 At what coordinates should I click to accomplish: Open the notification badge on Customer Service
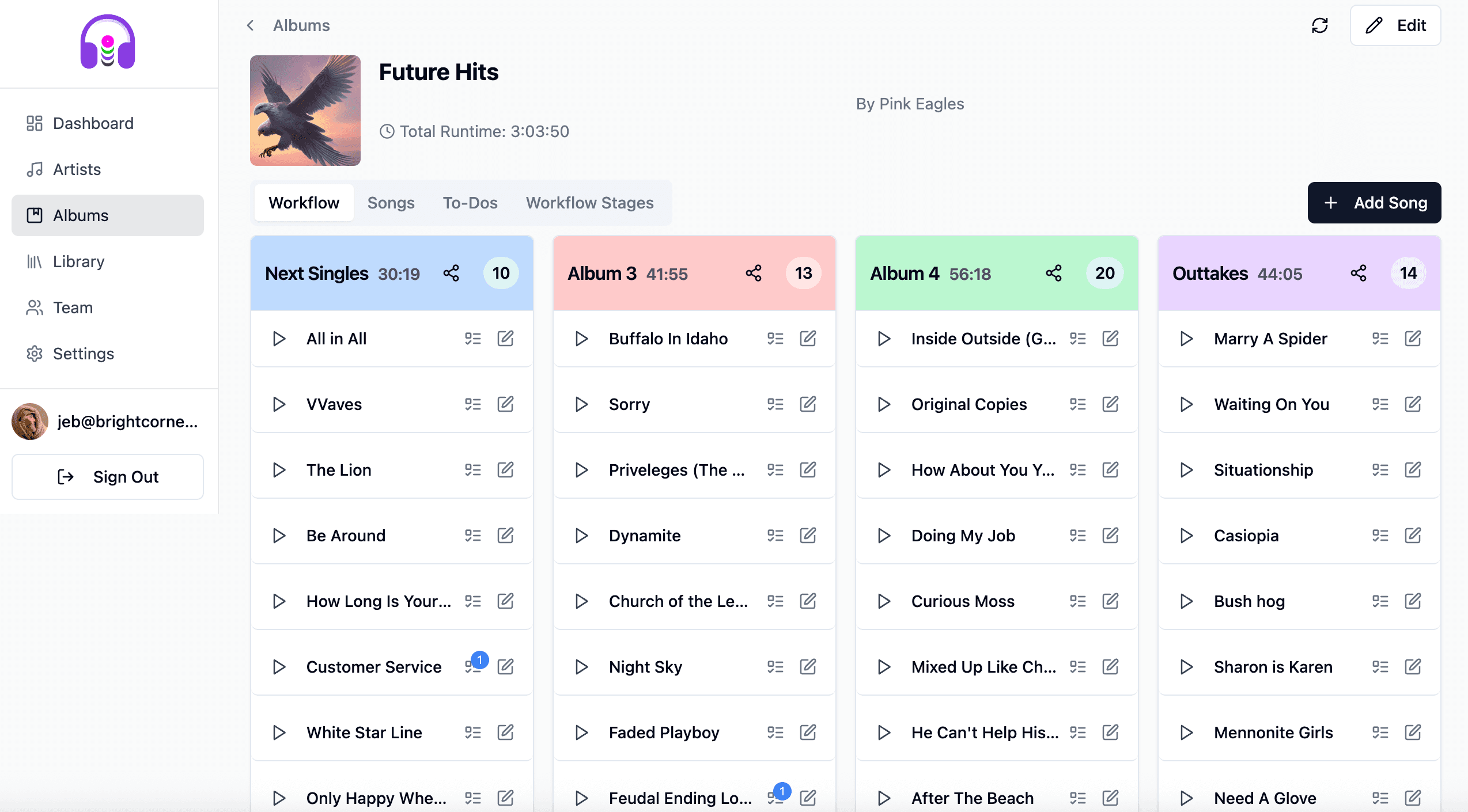(479, 660)
